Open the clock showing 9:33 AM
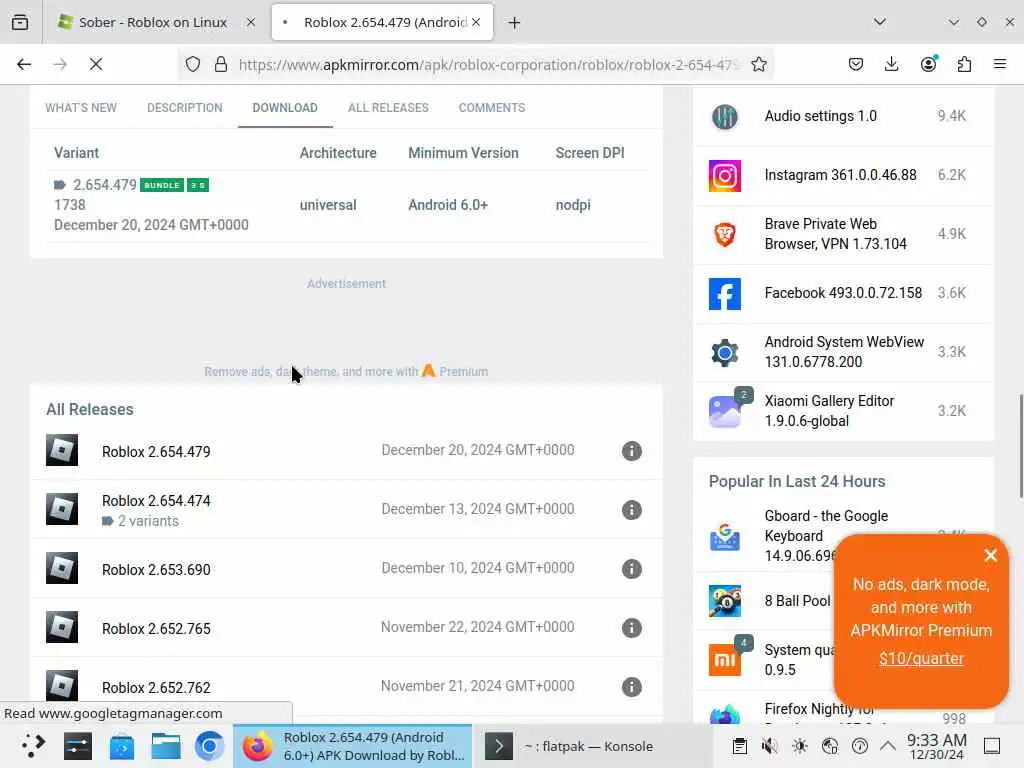This screenshot has width=1024, height=768. (x=936, y=746)
